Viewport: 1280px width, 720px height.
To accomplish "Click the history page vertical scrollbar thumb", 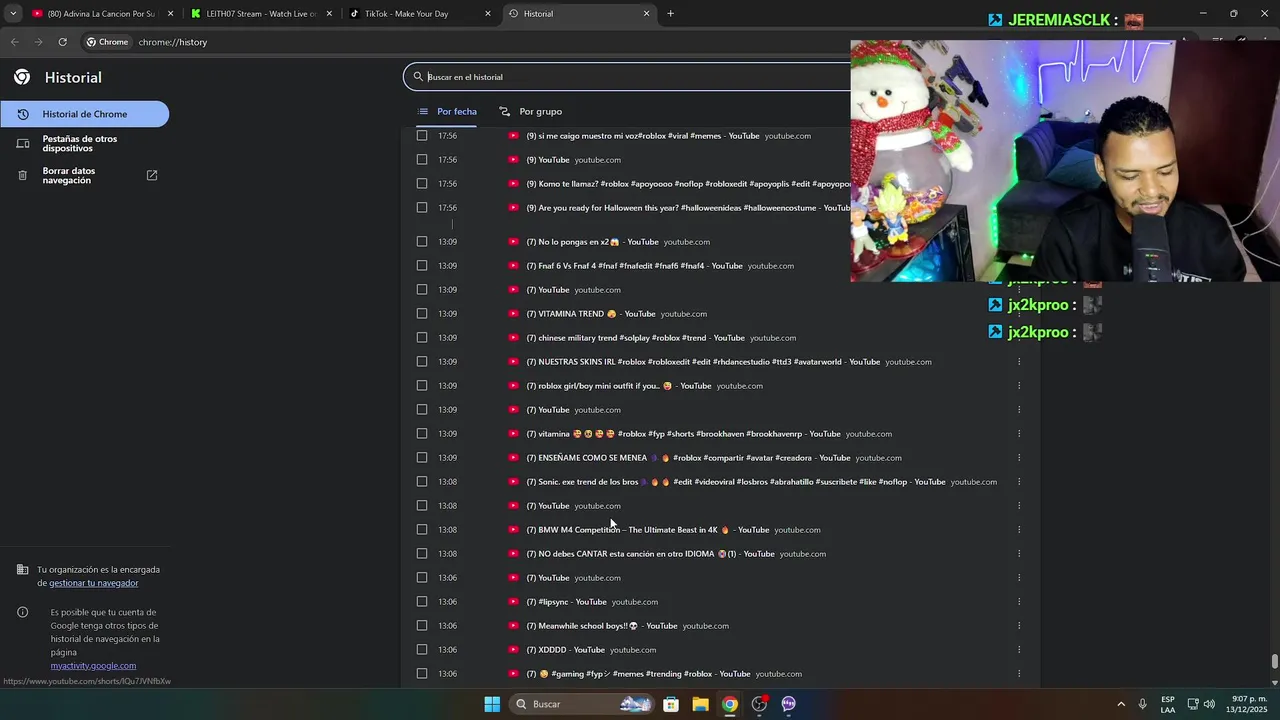I will [x=1274, y=662].
